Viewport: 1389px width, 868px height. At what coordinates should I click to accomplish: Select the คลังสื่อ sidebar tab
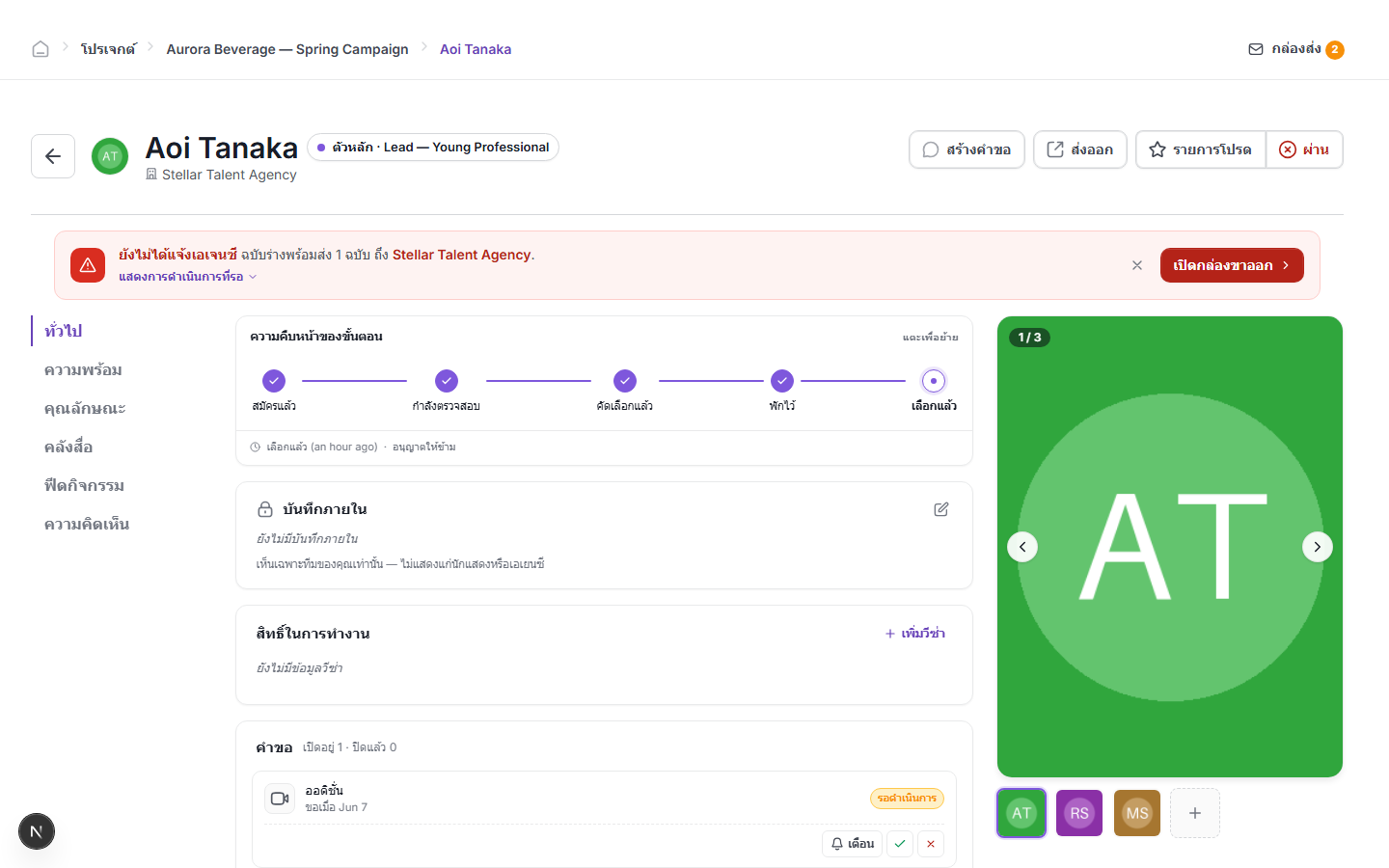pyautogui.click(x=68, y=447)
